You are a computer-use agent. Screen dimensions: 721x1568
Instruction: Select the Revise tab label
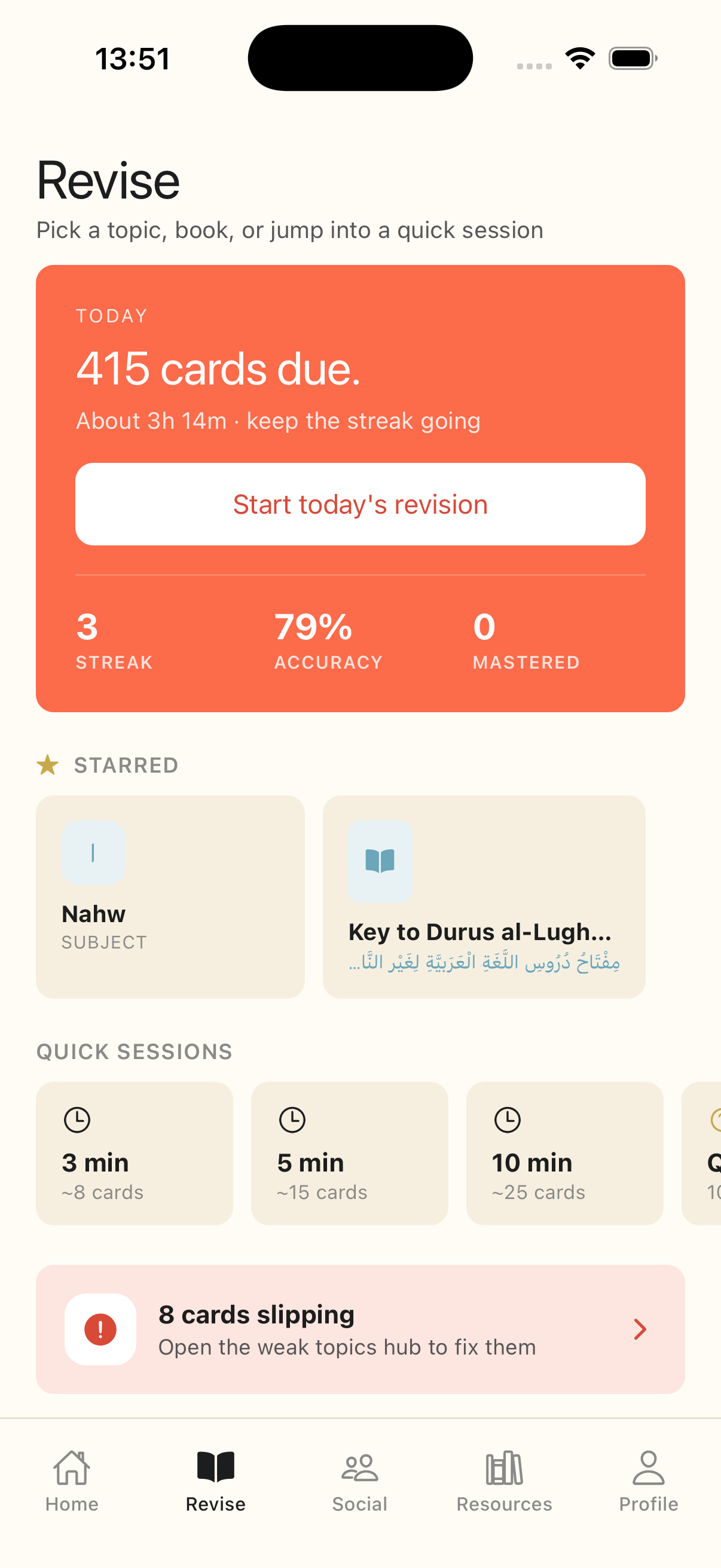coord(215,1504)
